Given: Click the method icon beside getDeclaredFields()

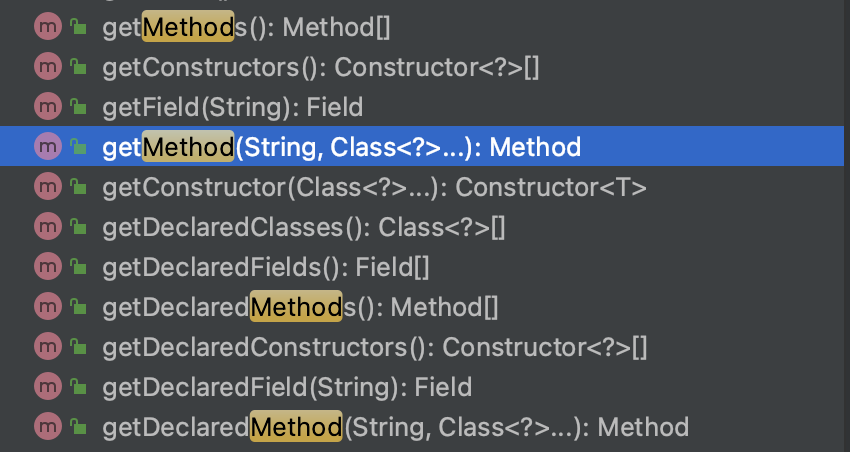Looking at the screenshot, I should (47, 267).
